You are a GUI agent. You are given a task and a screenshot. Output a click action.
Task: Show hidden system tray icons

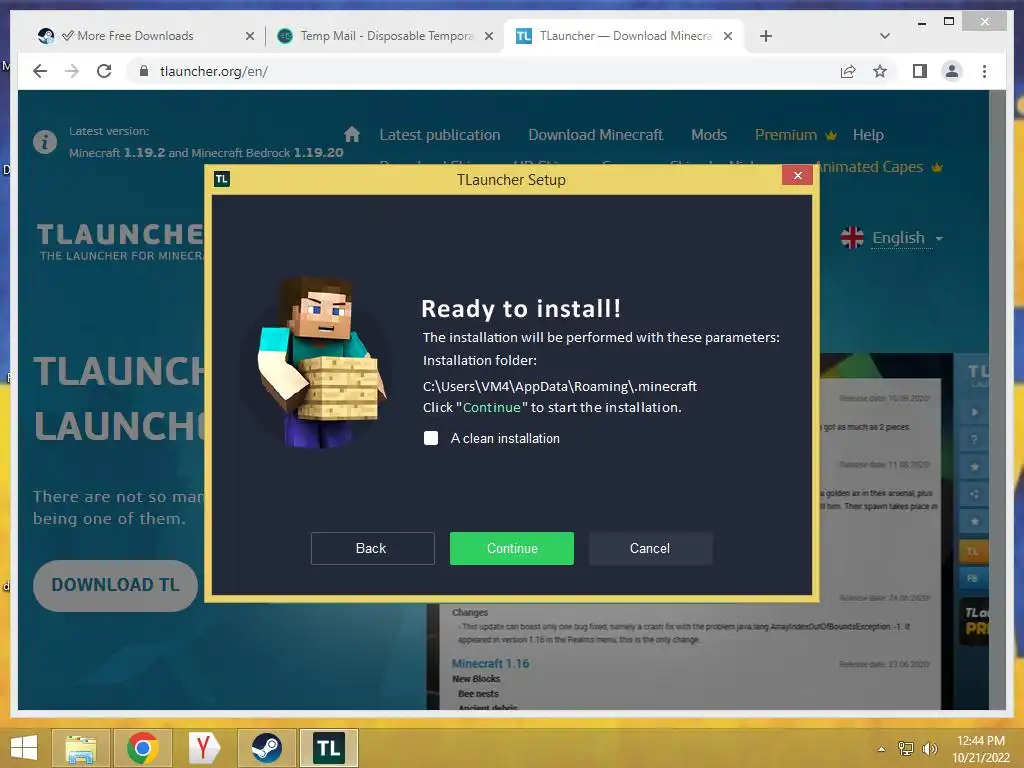[x=881, y=748]
